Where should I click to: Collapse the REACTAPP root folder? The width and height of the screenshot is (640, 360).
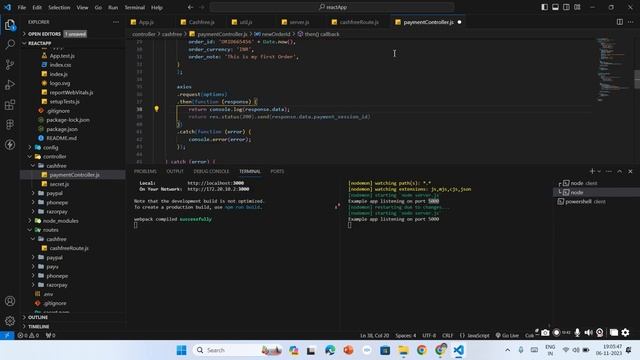point(73,43)
